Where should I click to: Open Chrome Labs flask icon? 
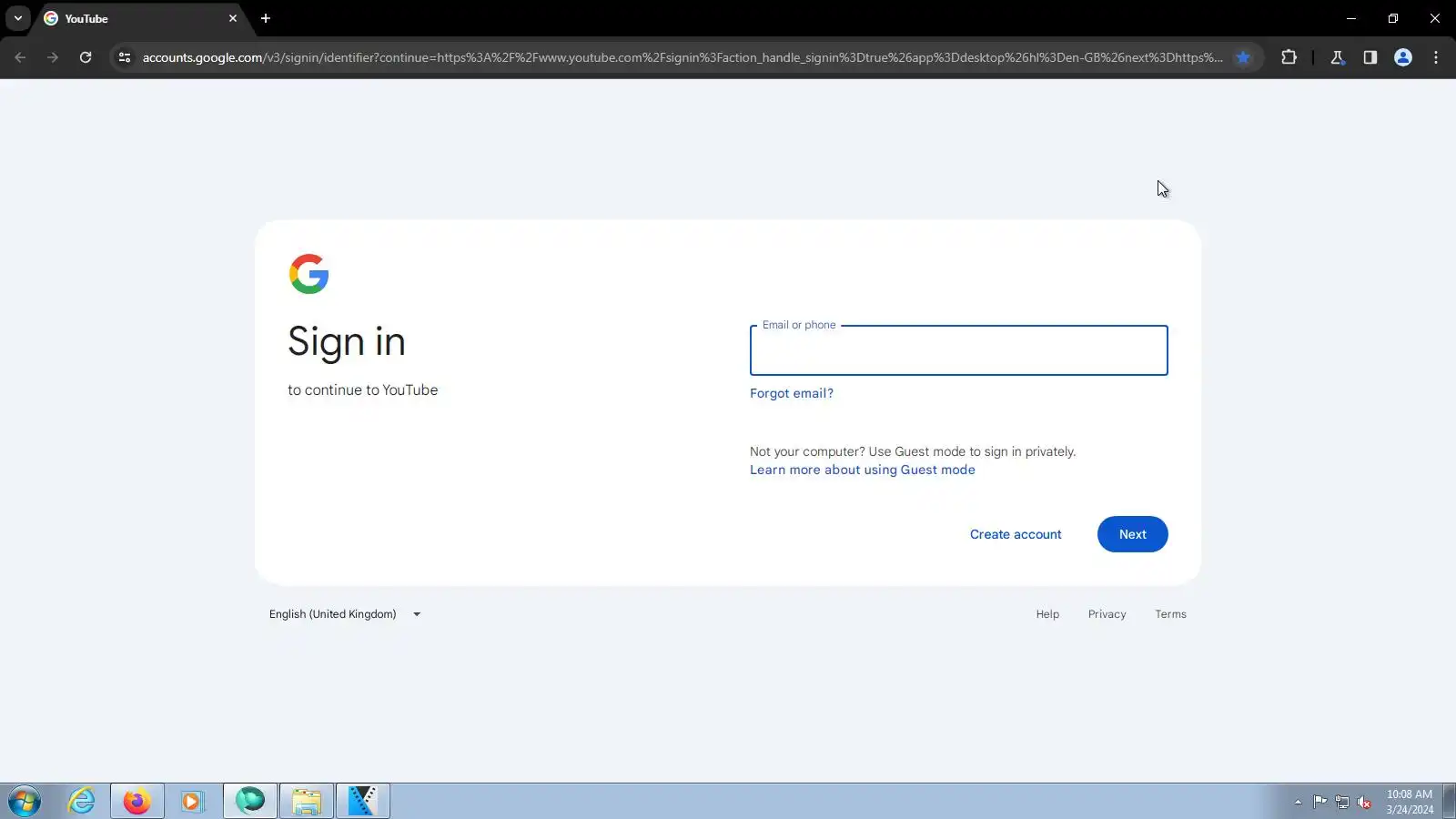click(x=1338, y=57)
